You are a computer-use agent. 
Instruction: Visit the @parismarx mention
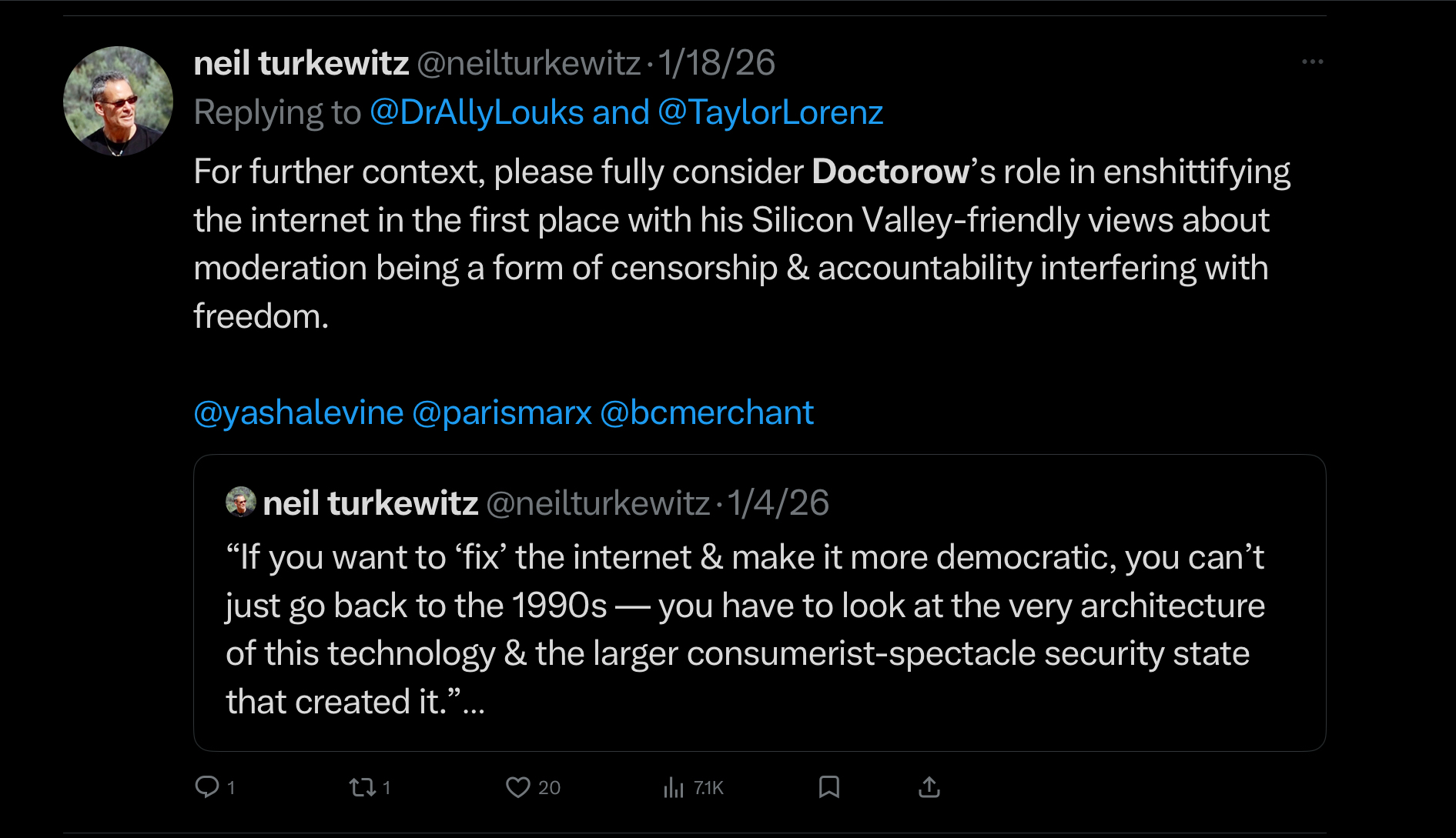point(502,412)
